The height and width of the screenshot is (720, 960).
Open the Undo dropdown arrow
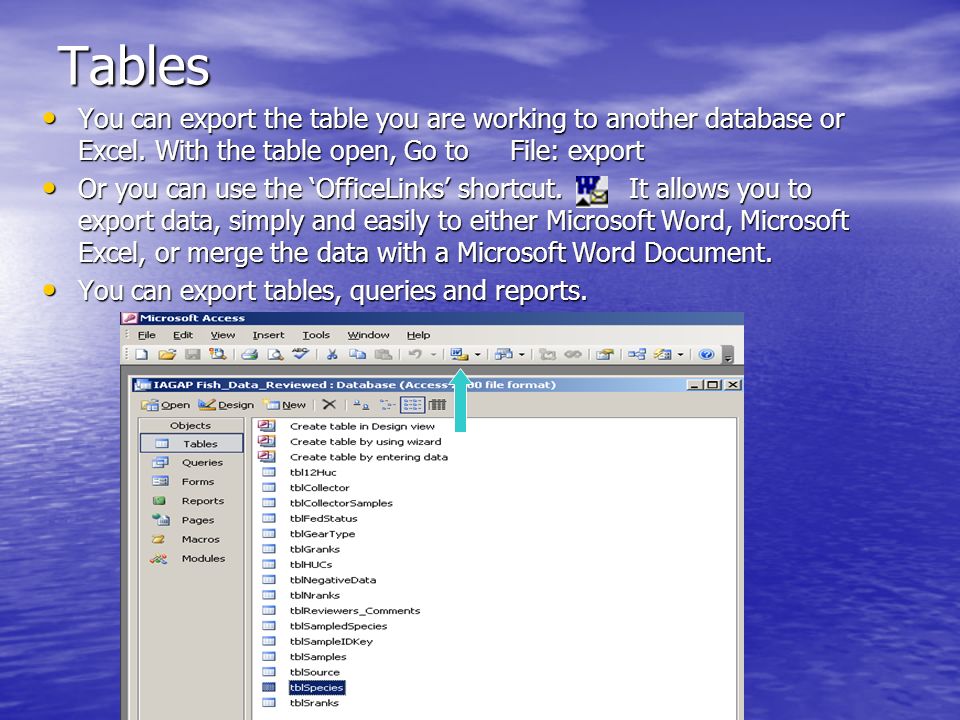pos(433,354)
